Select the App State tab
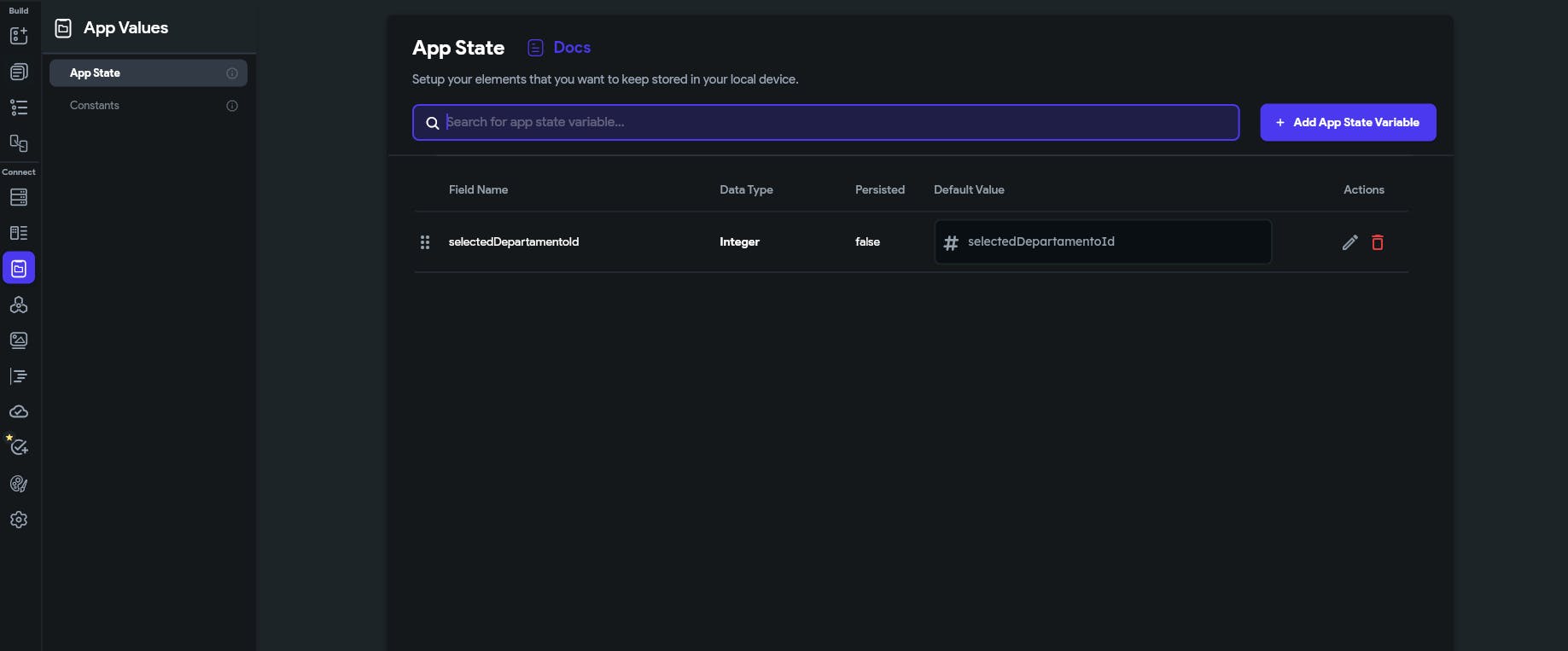1568x651 pixels. [148, 73]
